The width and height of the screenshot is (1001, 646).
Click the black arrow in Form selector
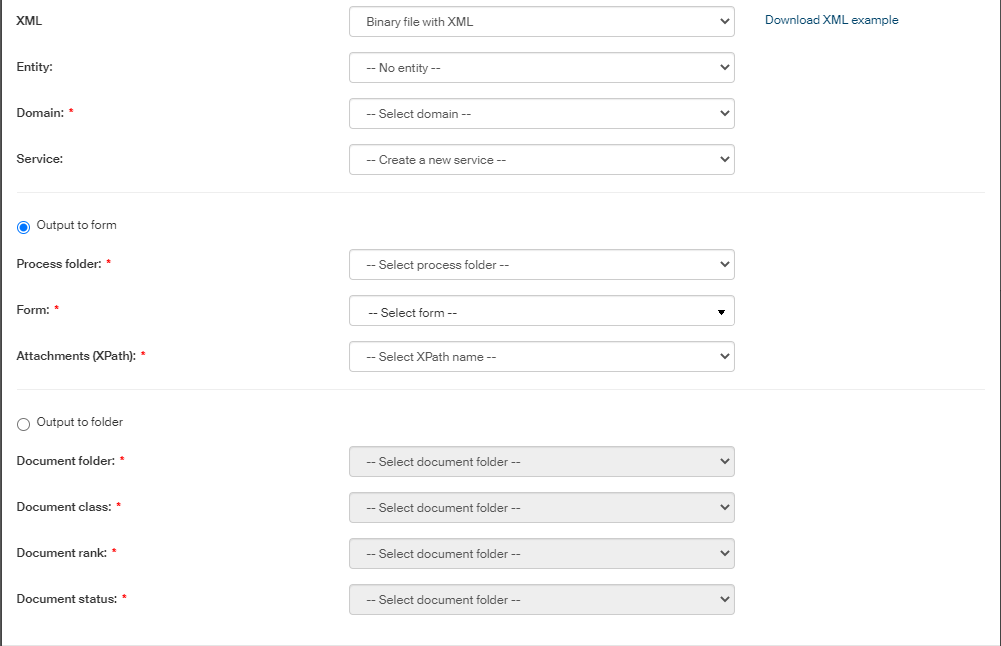[721, 312]
